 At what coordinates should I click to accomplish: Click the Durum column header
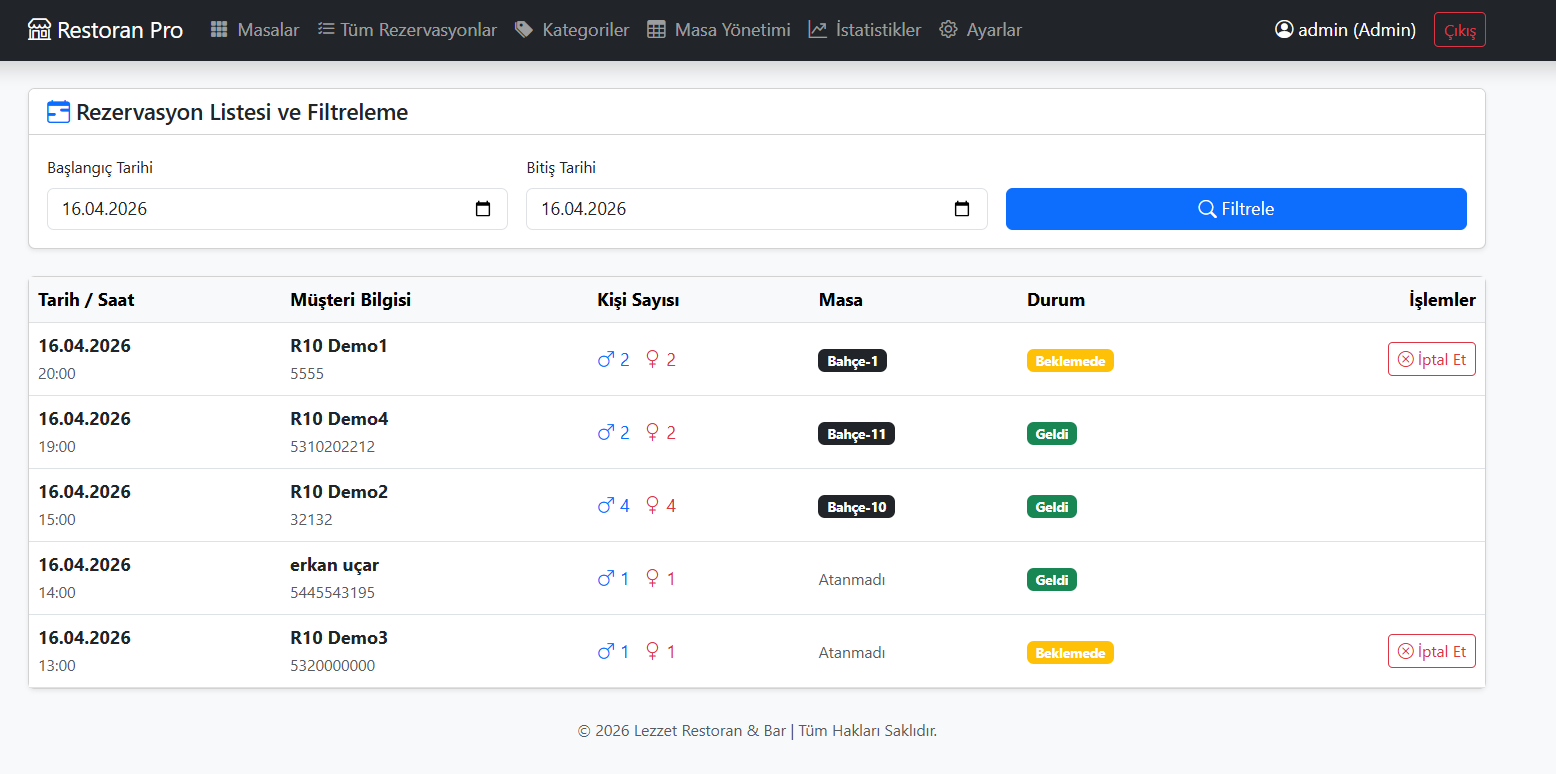click(x=1056, y=300)
